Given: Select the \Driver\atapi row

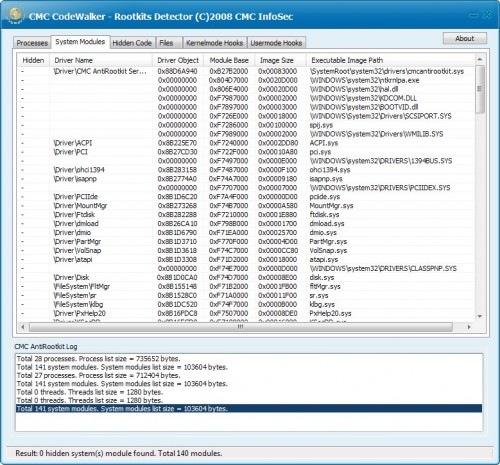Looking at the screenshot, I should pos(246,260).
